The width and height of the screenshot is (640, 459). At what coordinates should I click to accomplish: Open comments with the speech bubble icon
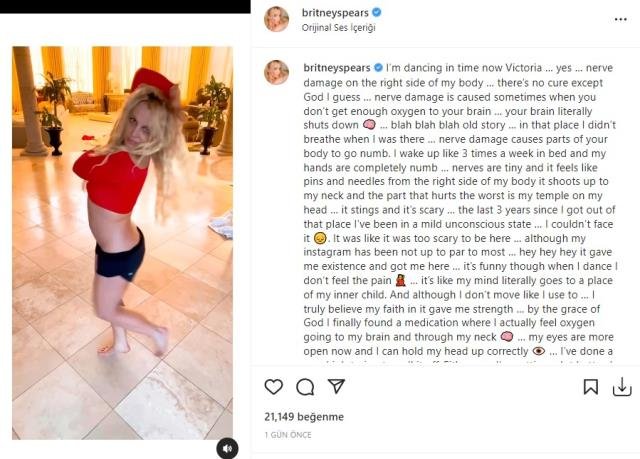coord(305,387)
